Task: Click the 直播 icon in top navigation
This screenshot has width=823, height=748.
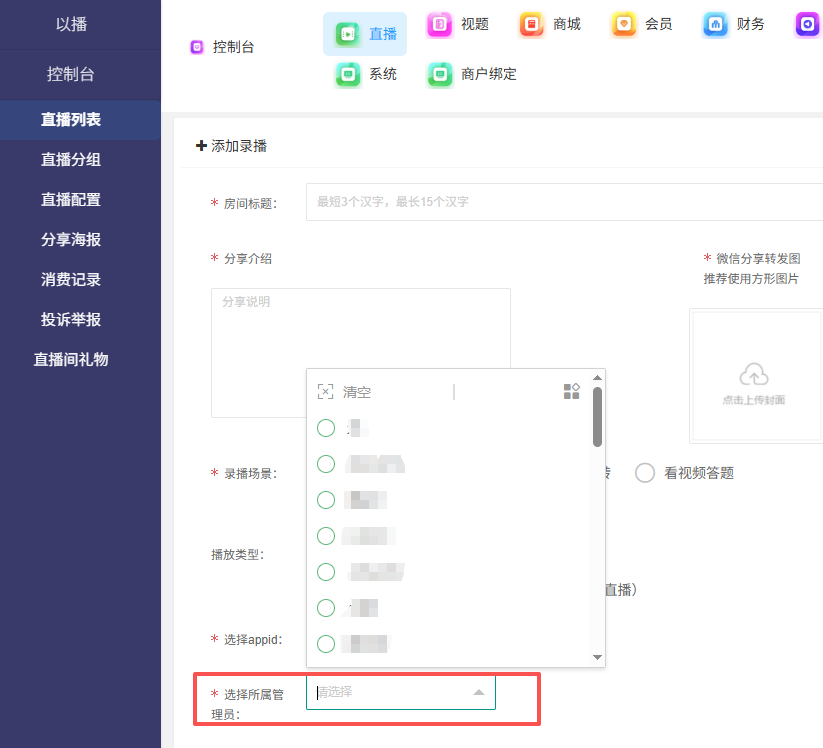Action: pyautogui.click(x=348, y=34)
